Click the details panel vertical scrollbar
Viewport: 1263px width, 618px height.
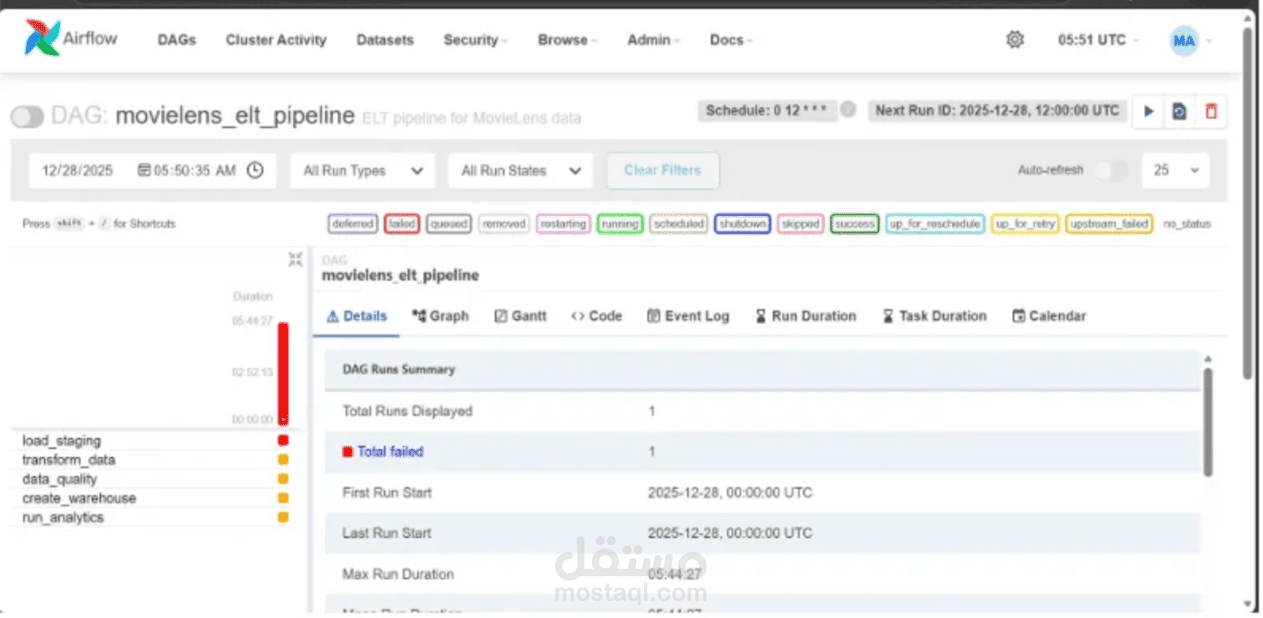click(x=1208, y=420)
